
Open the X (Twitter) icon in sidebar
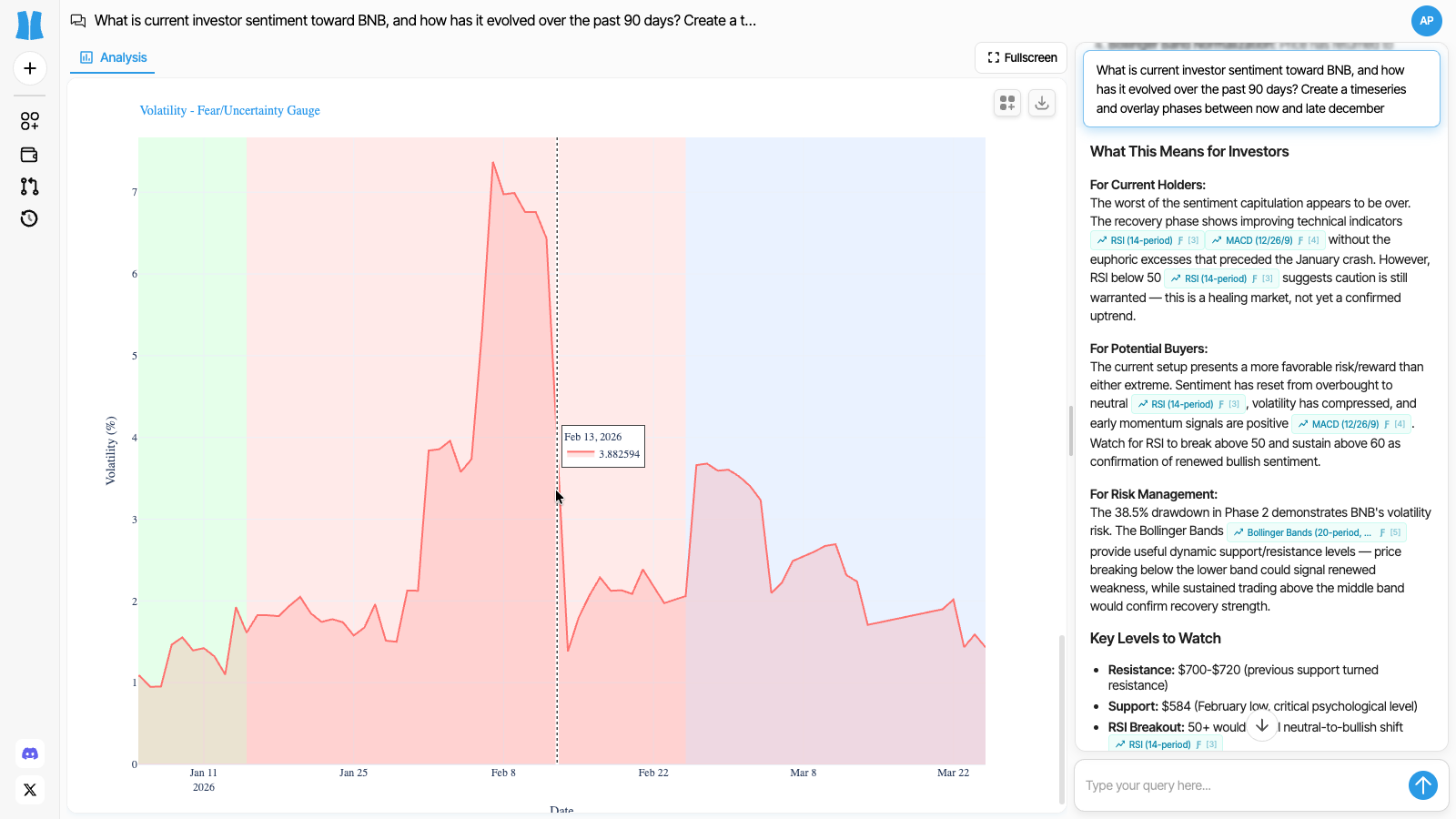(x=30, y=790)
